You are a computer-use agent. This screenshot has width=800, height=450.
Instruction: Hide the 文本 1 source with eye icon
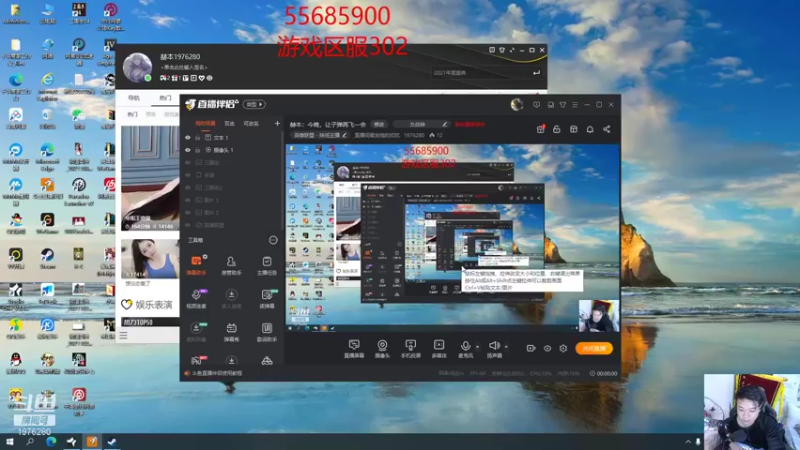(188, 138)
